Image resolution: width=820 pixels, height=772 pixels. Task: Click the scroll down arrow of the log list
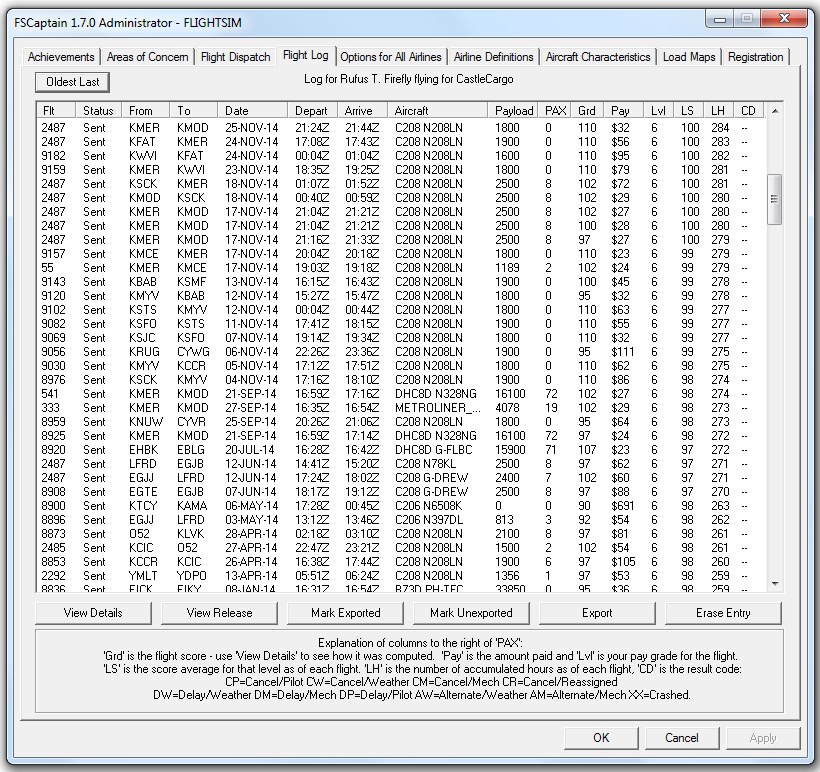tap(775, 584)
